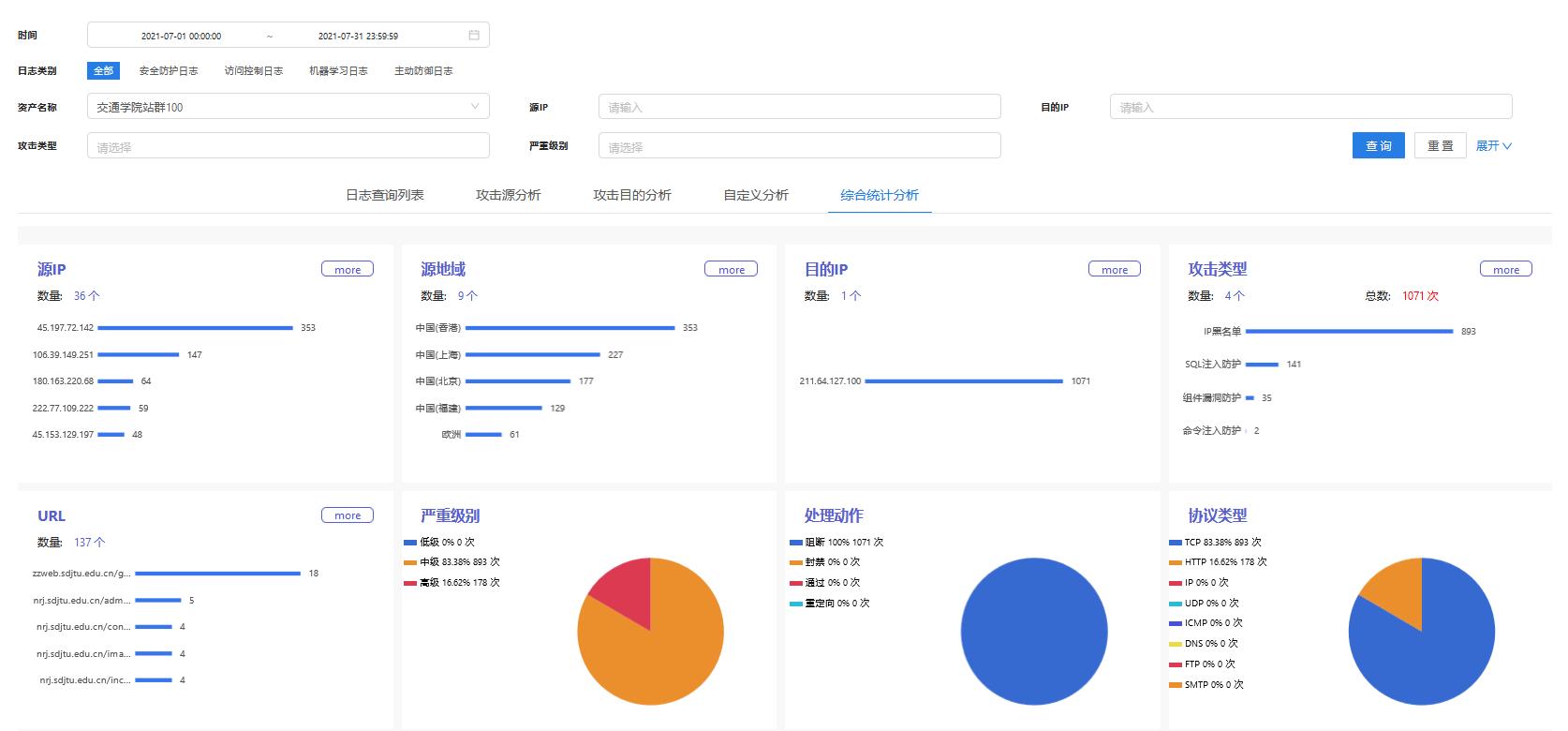
Task: Switch to 自定义分析 tab
Action: (x=756, y=195)
